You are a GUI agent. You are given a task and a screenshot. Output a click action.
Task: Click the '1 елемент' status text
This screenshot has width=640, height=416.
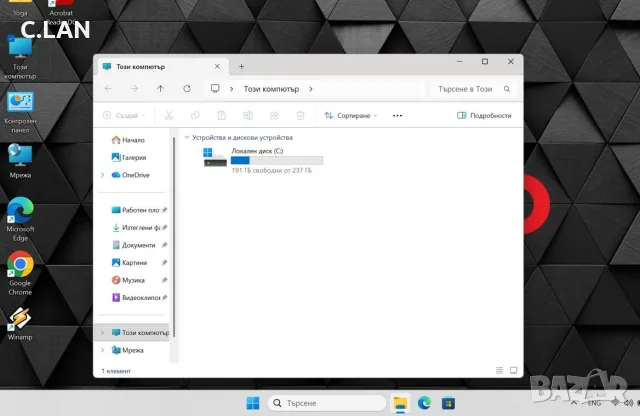tap(116, 371)
